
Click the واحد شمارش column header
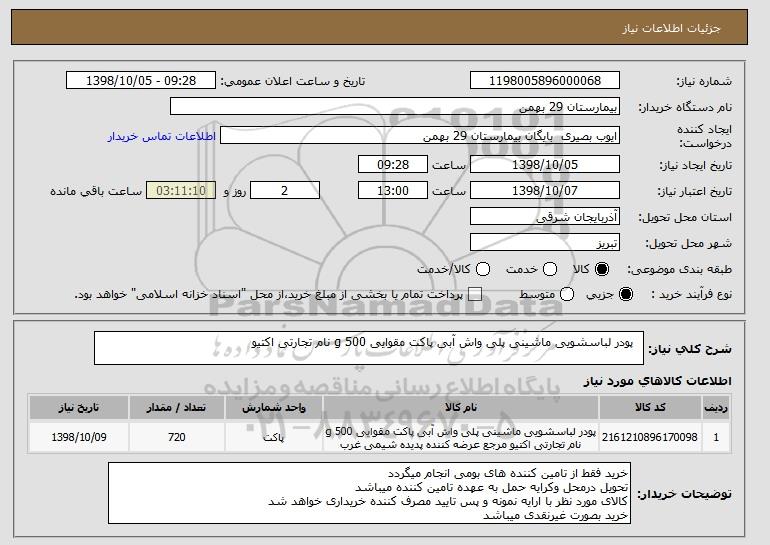(274, 408)
